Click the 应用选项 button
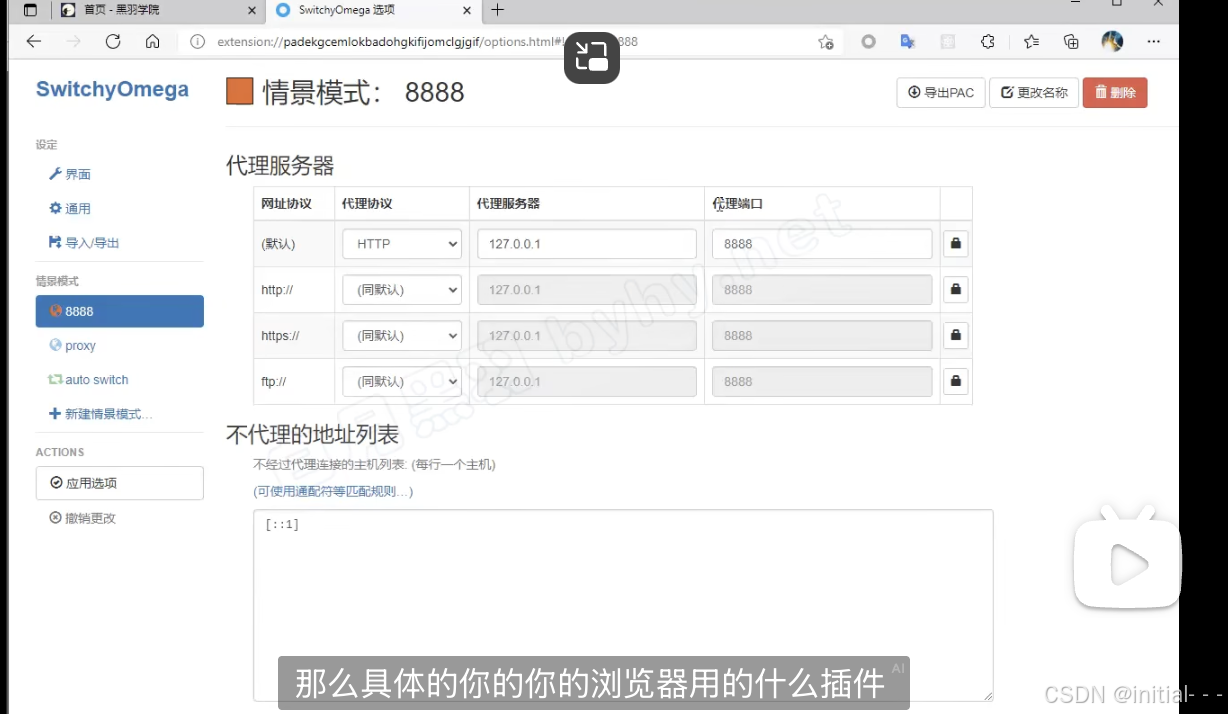Viewport: 1228px width, 714px height. (119, 483)
